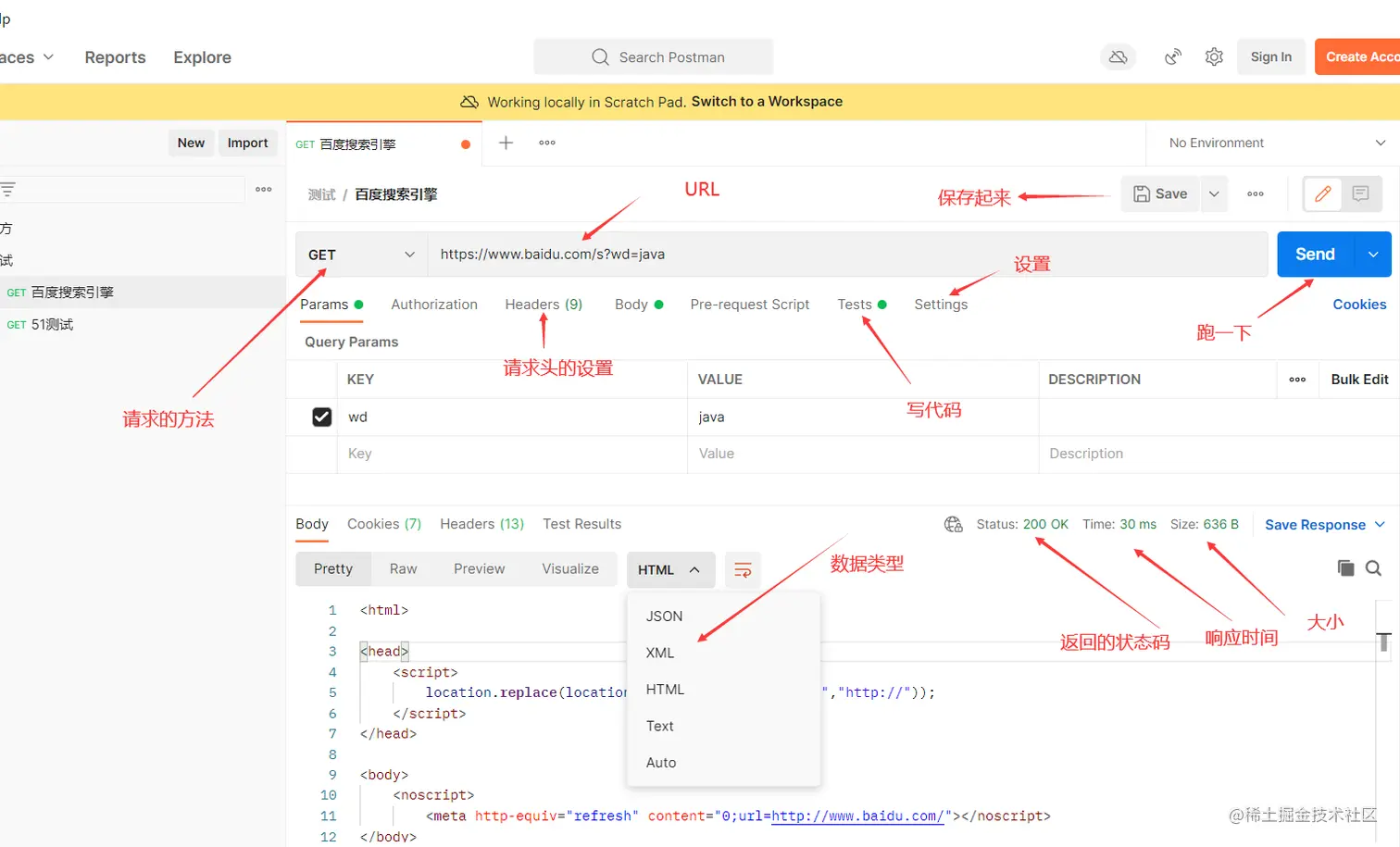
Task: Copy response body using copy icon
Action: pos(1345,568)
